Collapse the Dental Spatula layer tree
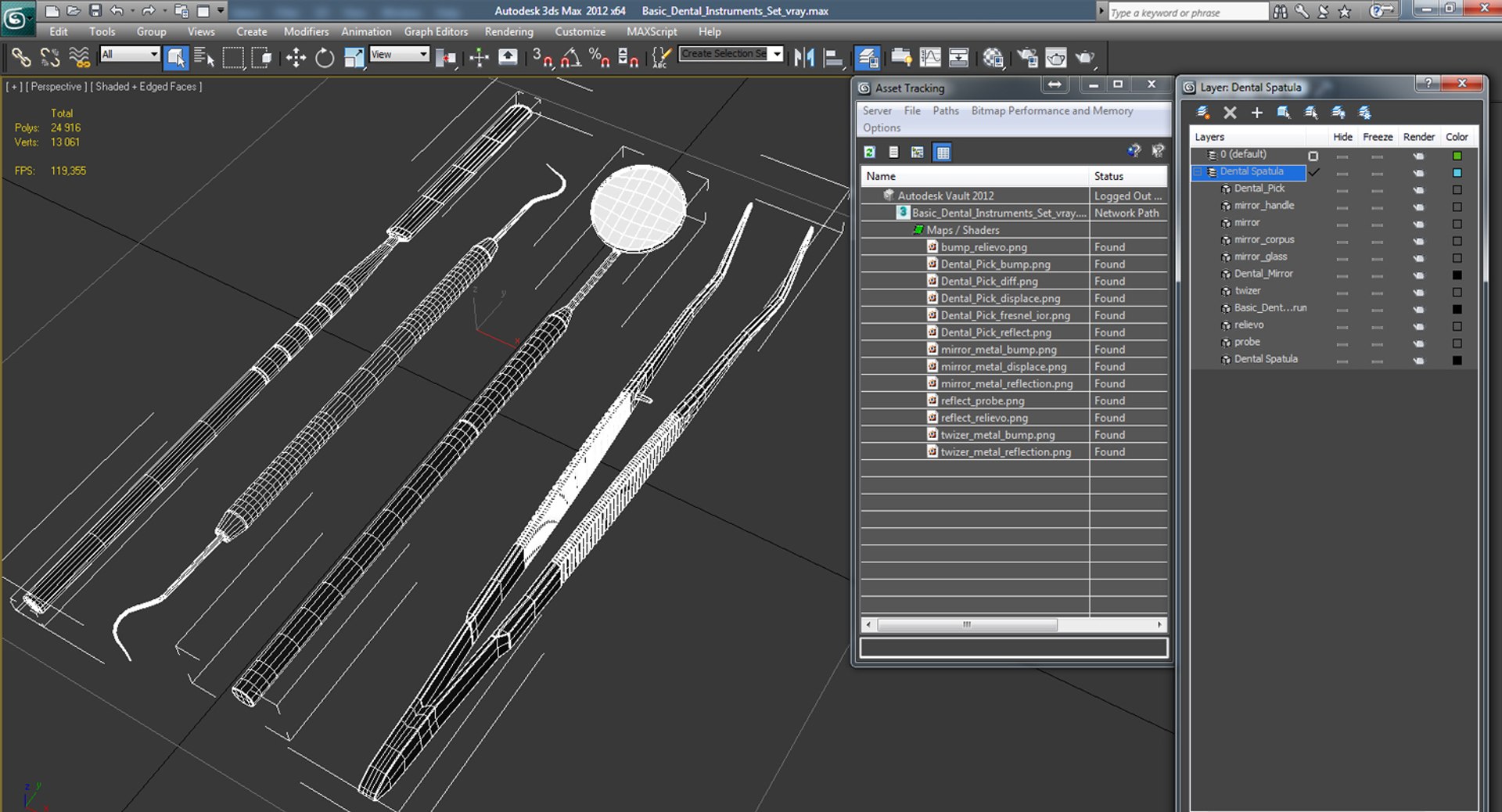The image size is (1502, 812). tap(1197, 172)
